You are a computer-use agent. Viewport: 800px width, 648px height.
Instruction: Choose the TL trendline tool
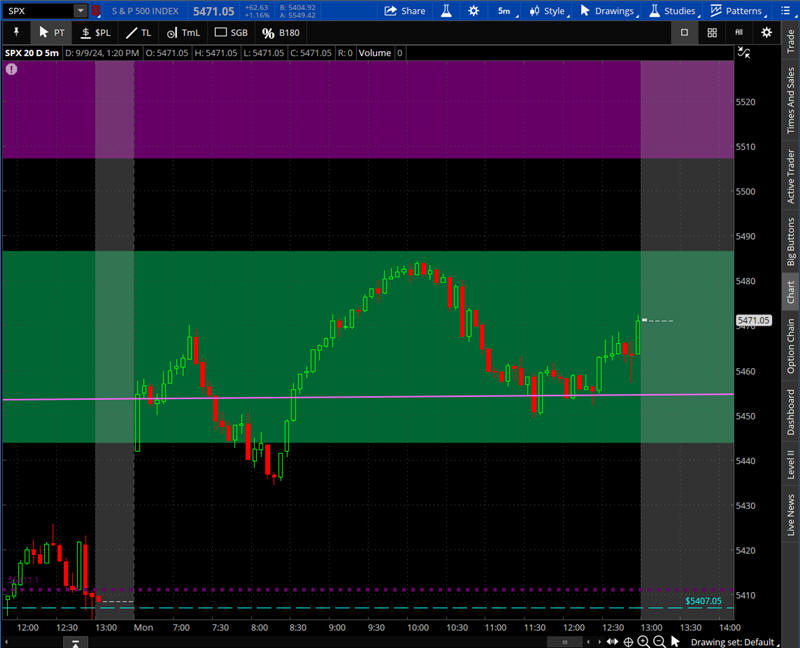[139, 32]
